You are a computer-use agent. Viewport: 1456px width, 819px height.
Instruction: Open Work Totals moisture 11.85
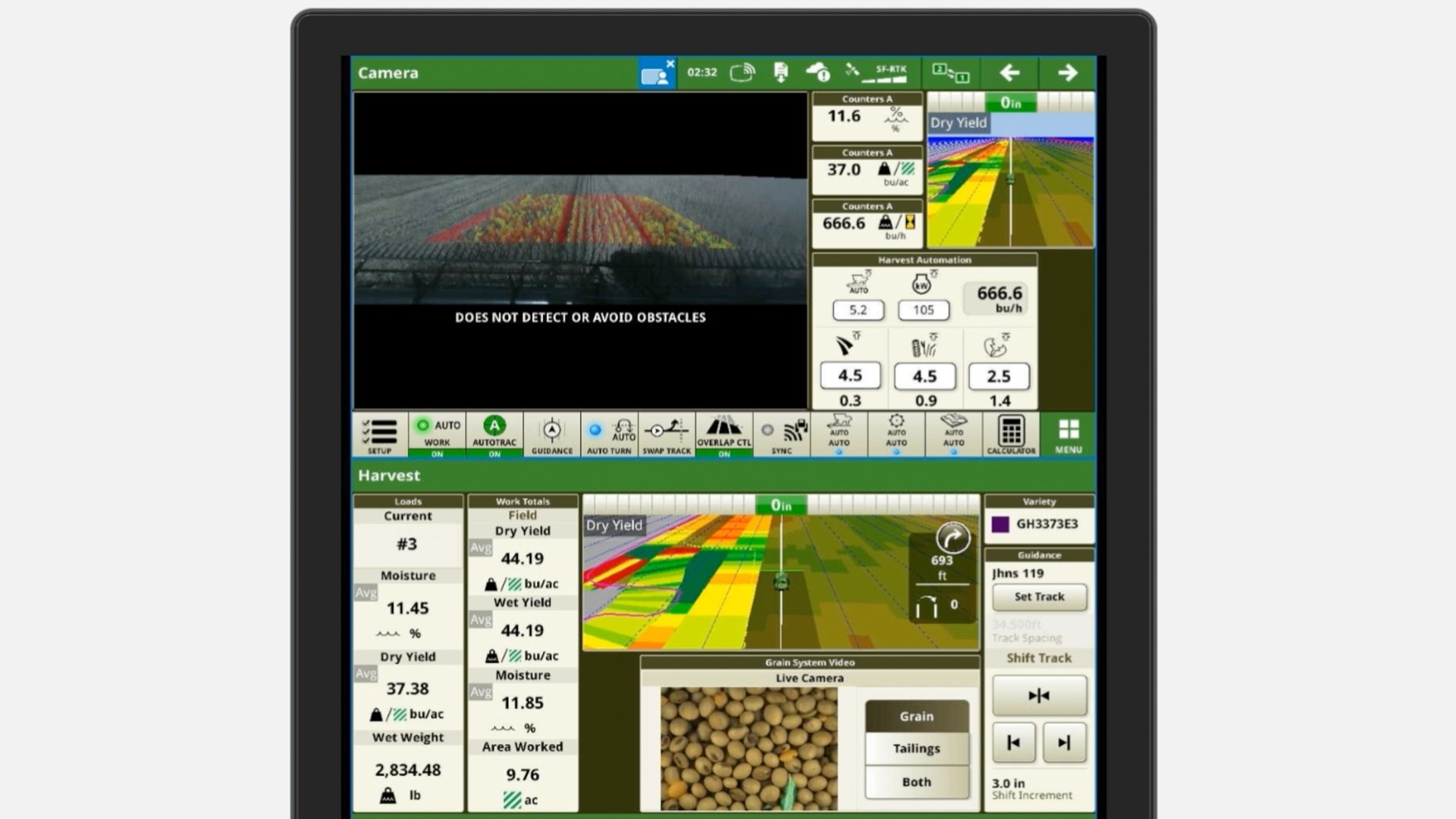[x=522, y=704]
